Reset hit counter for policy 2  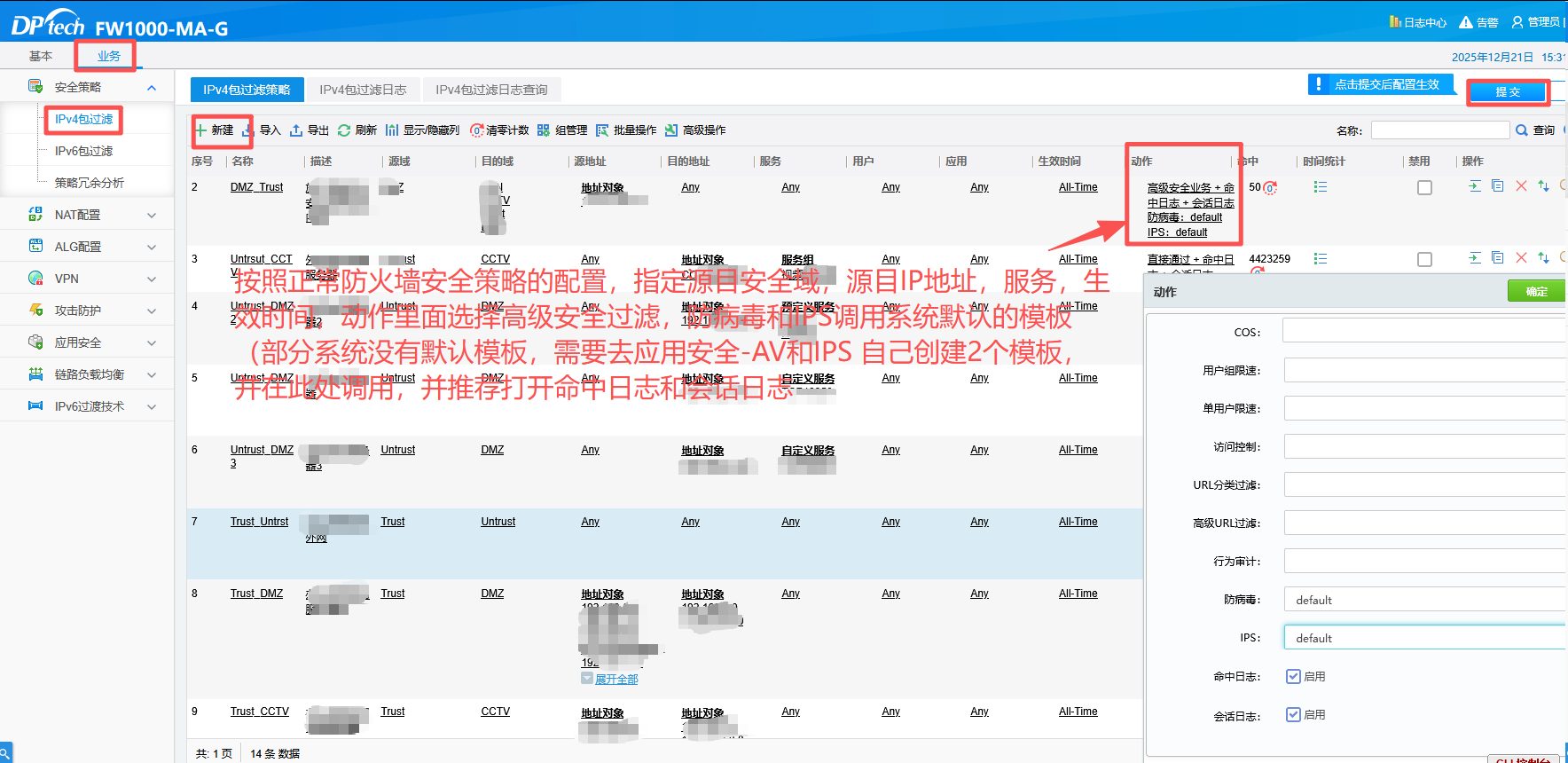tap(1270, 188)
